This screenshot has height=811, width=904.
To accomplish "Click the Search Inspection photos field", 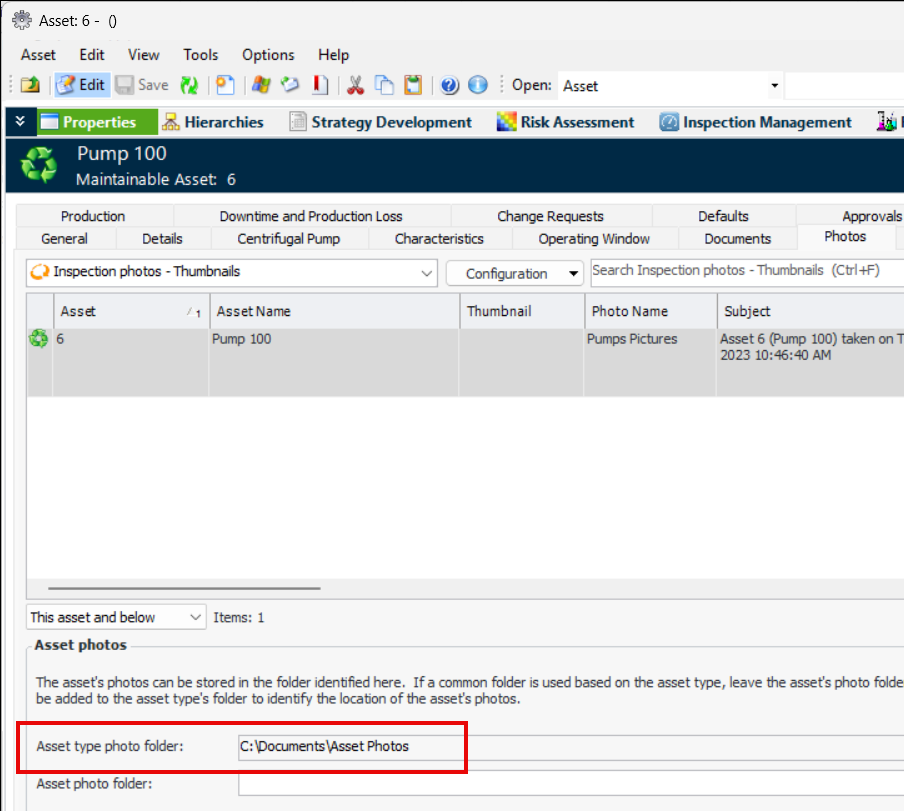I will [x=745, y=271].
